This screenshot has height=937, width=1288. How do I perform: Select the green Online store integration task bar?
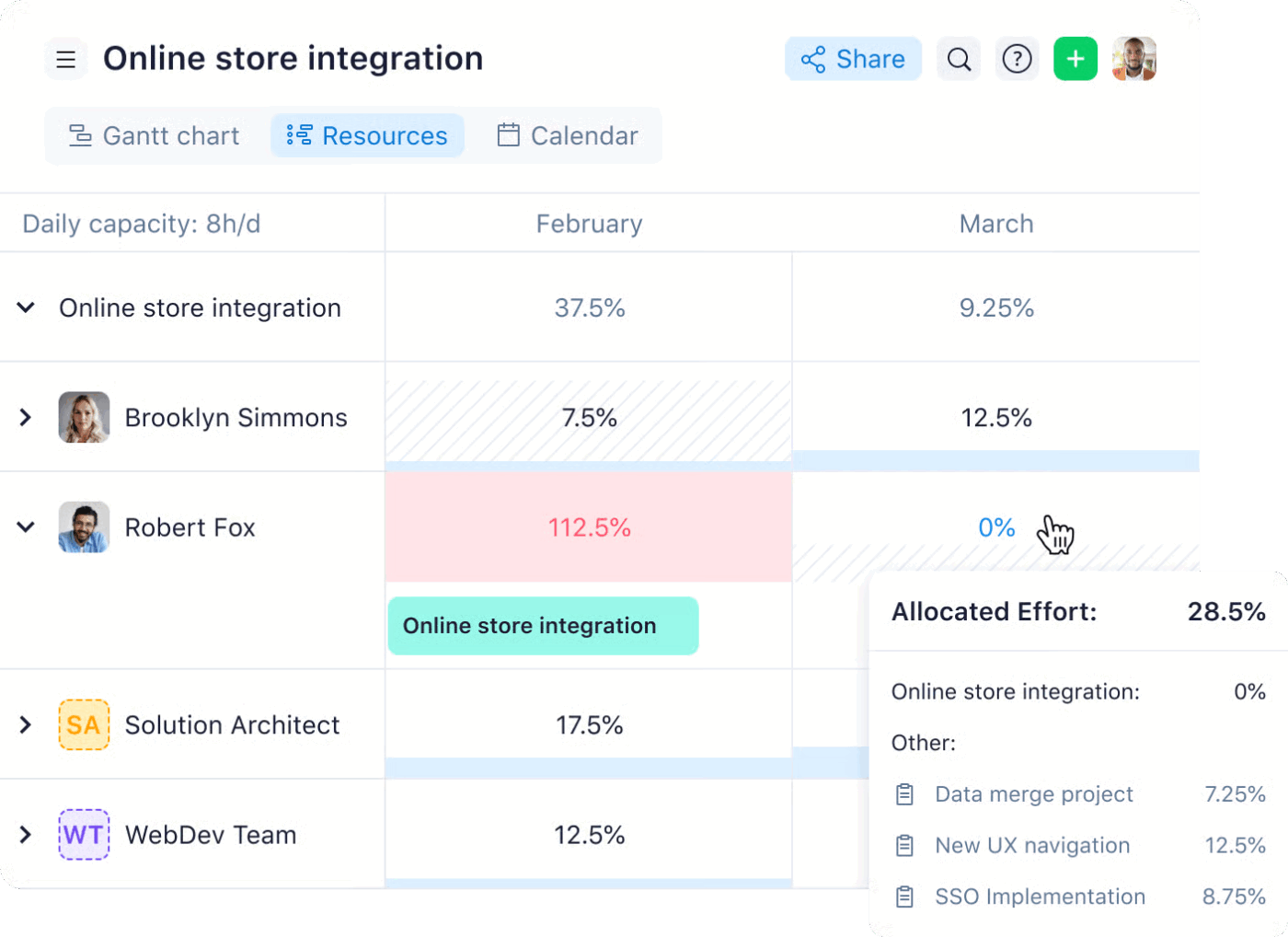543,625
